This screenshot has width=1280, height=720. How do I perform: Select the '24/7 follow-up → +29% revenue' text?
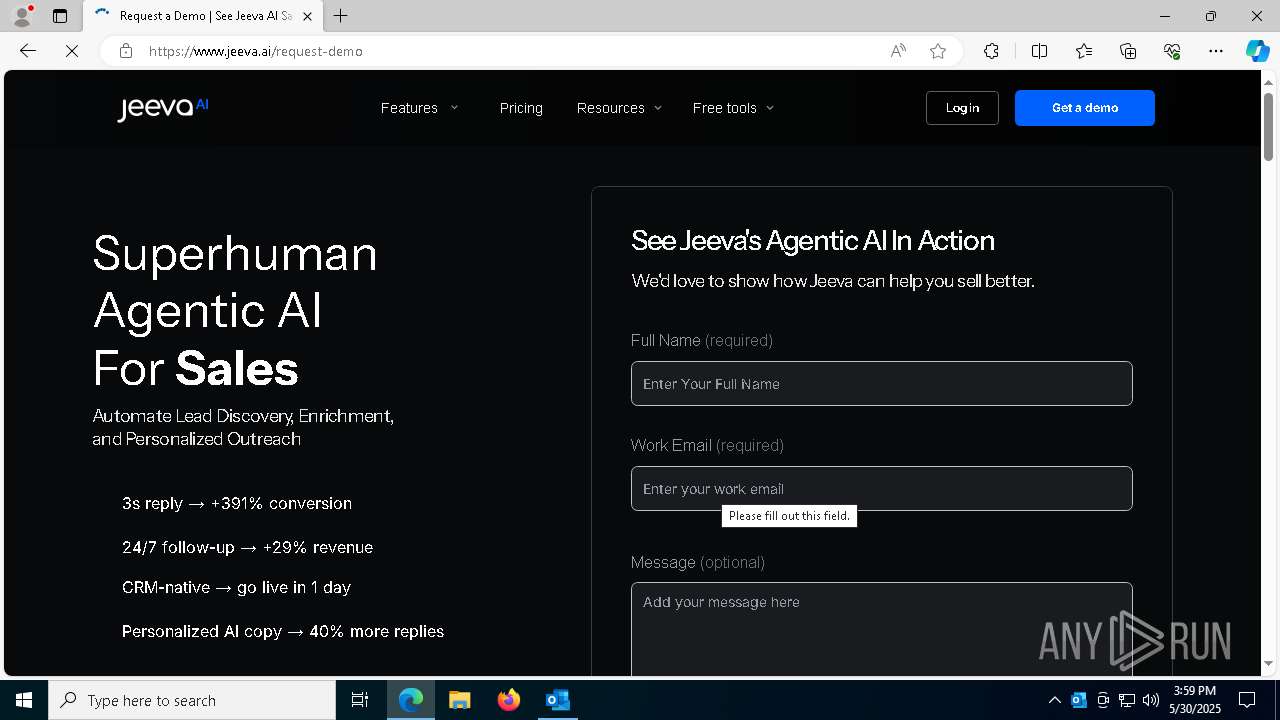pos(247,547)
